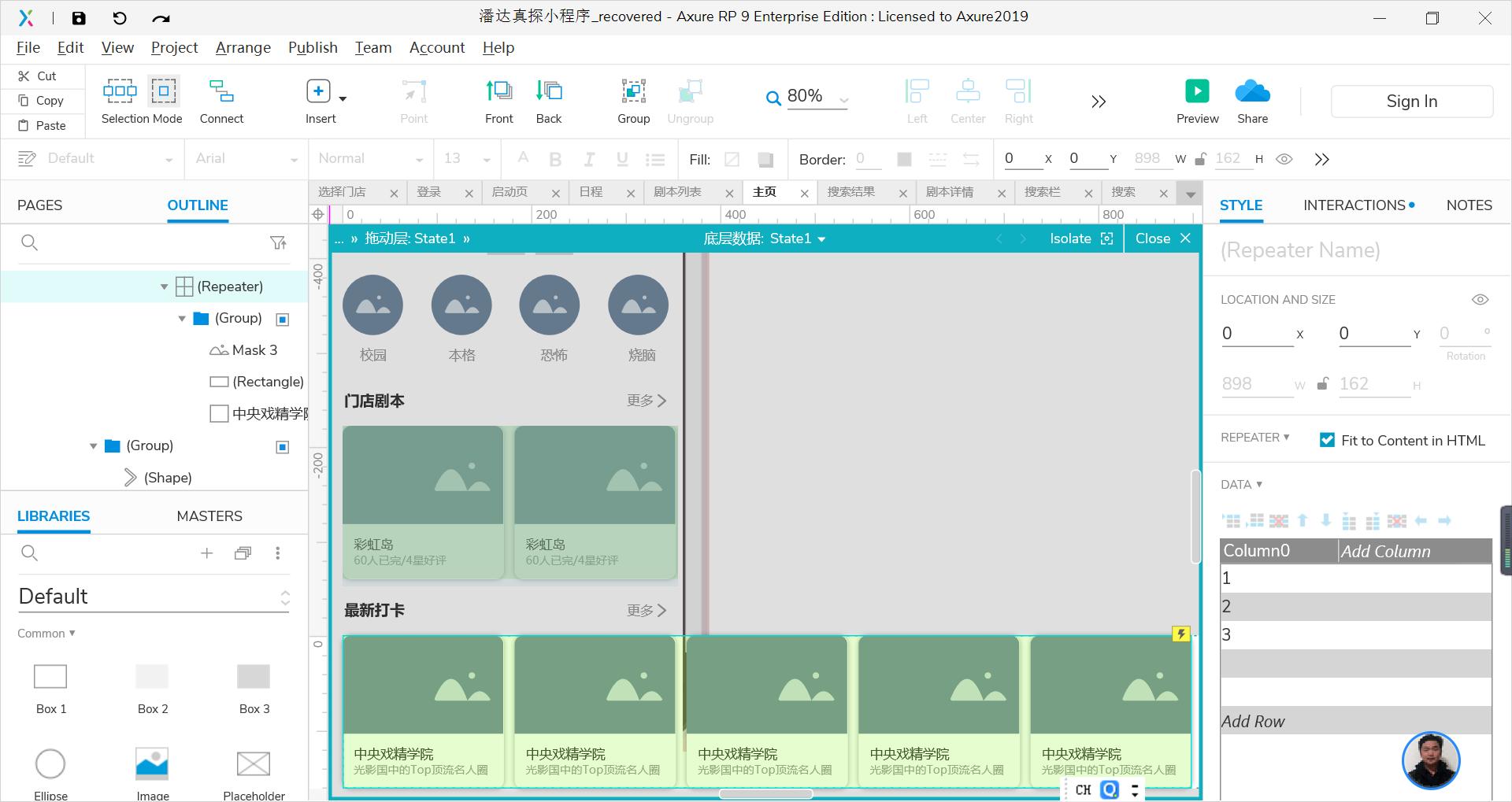Bring selection to Front

tap(498, 91)
